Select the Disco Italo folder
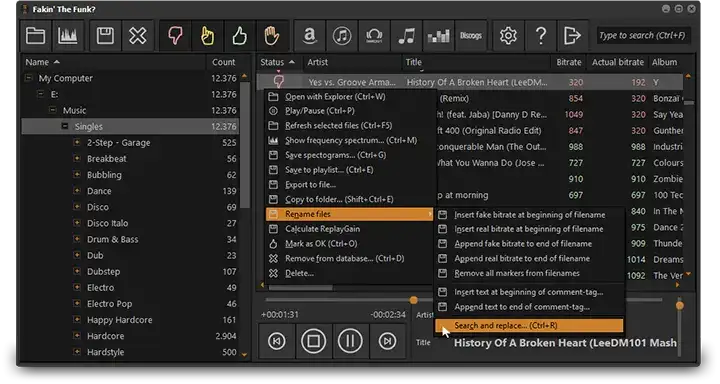The height and width of the screenshot is (384, 720). click(x=107, y=223)
